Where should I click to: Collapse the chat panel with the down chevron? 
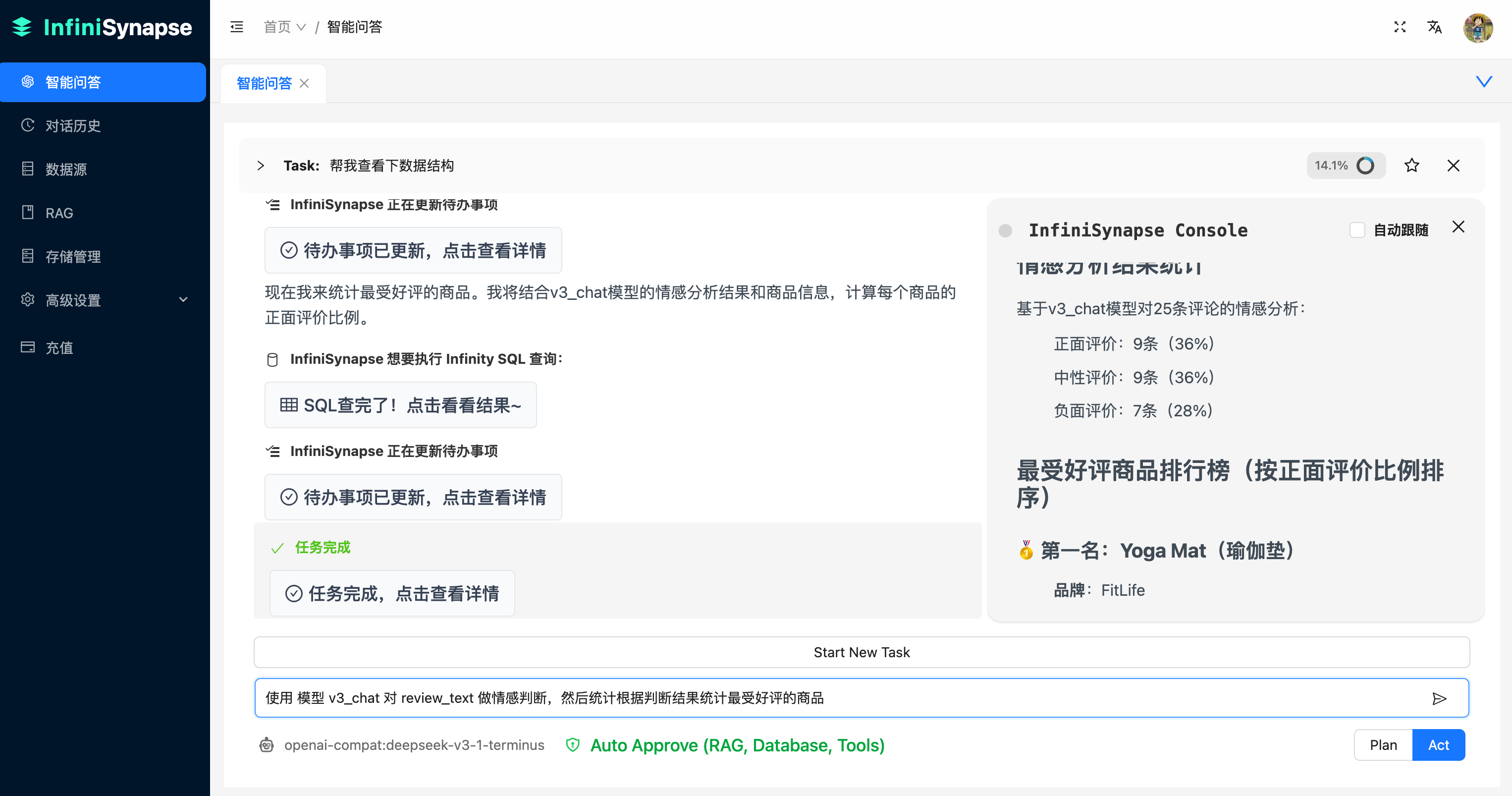pos(1484,82)
